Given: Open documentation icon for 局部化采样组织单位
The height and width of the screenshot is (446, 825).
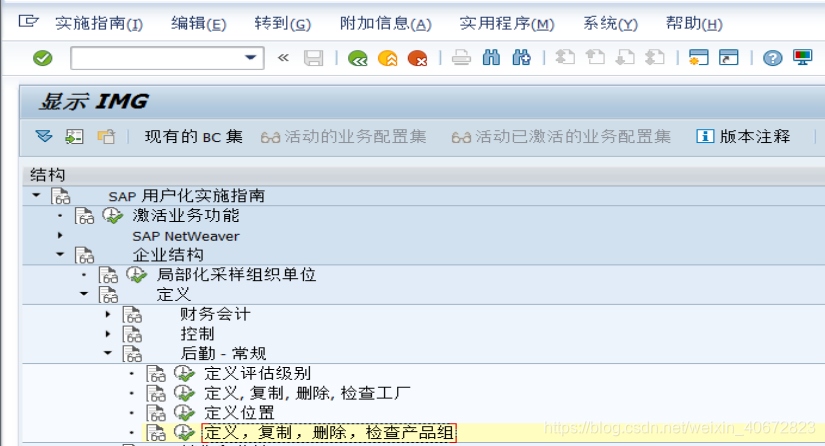Looking at the screenshot, I should coord(108,275).
